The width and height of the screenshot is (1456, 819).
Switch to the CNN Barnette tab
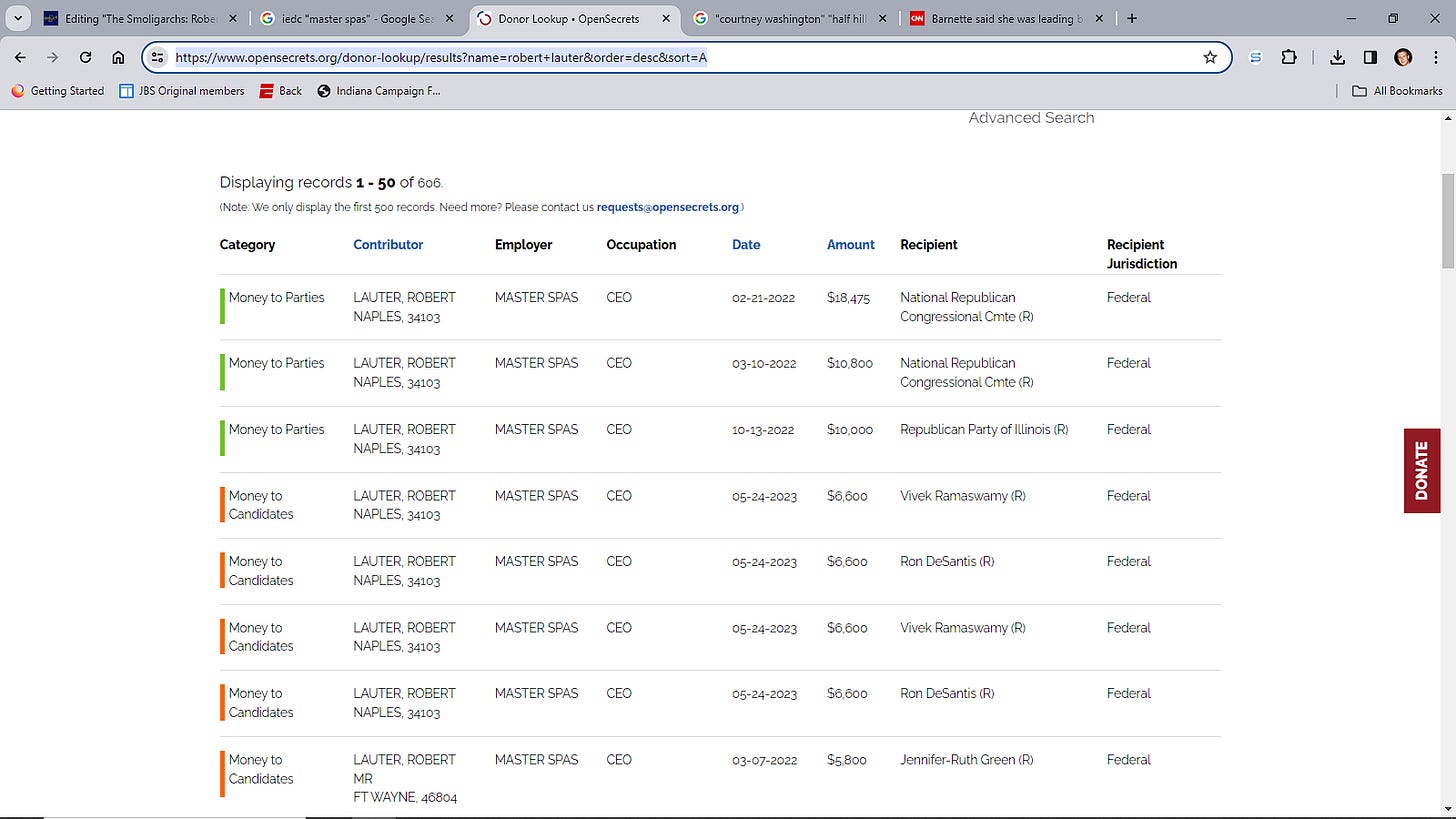(x=1006, y=18)
